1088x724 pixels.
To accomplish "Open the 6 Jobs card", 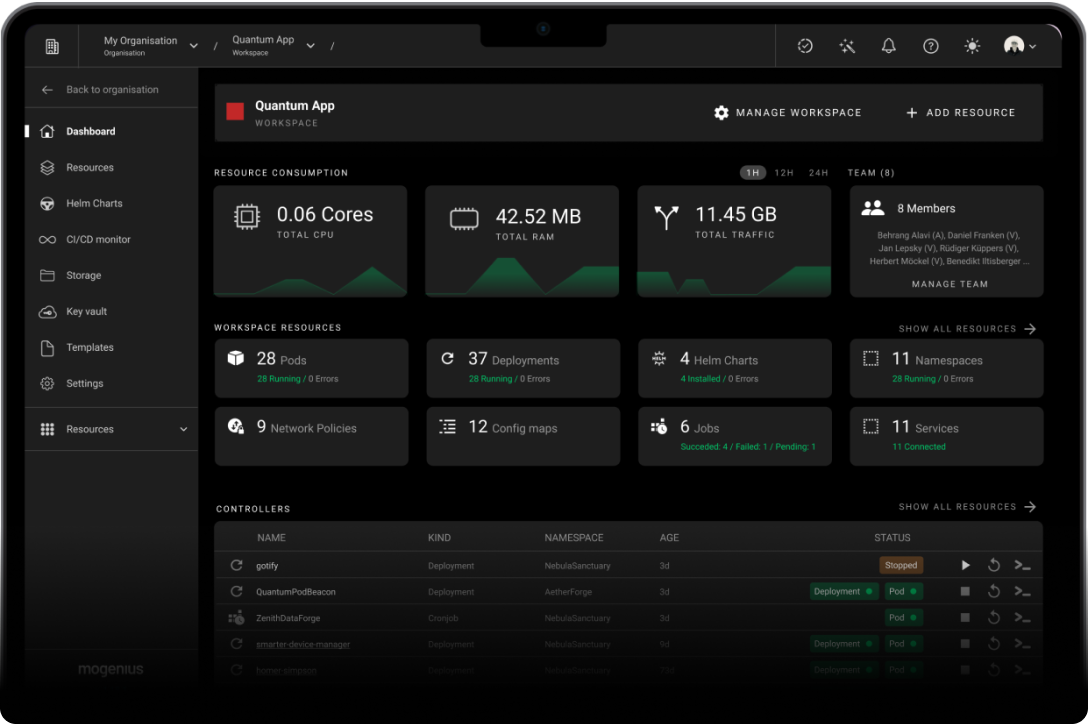I will 735,436.
